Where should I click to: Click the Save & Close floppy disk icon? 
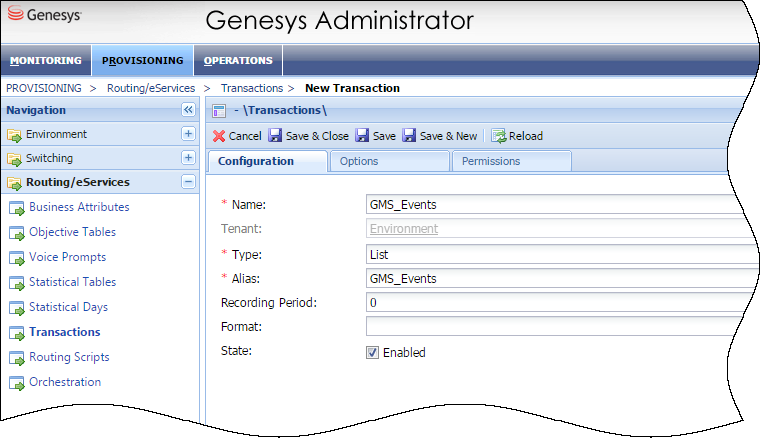(x=275, y=135)
